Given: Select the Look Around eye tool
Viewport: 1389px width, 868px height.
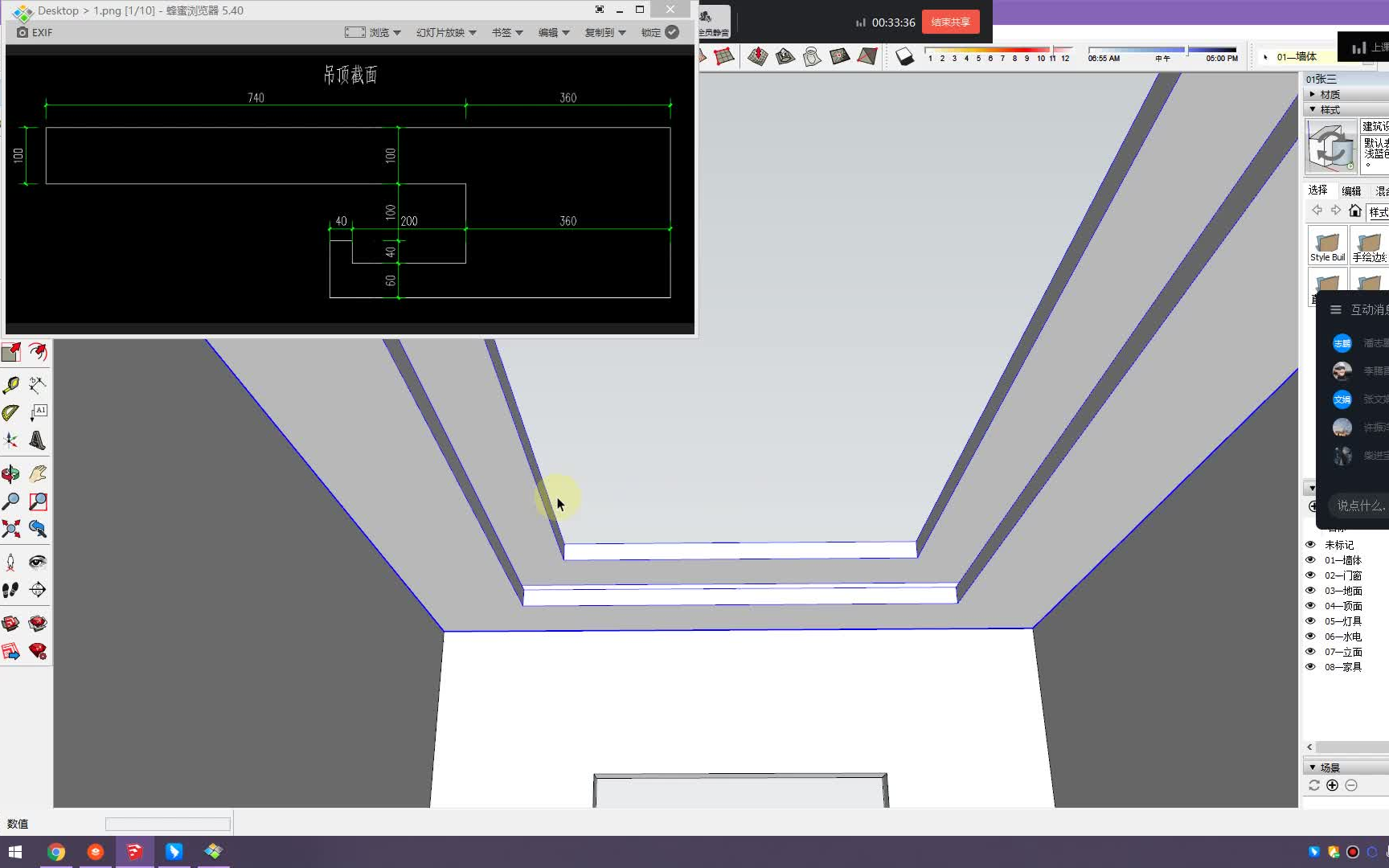Looking at the screenshot, I should coord(38,562).
